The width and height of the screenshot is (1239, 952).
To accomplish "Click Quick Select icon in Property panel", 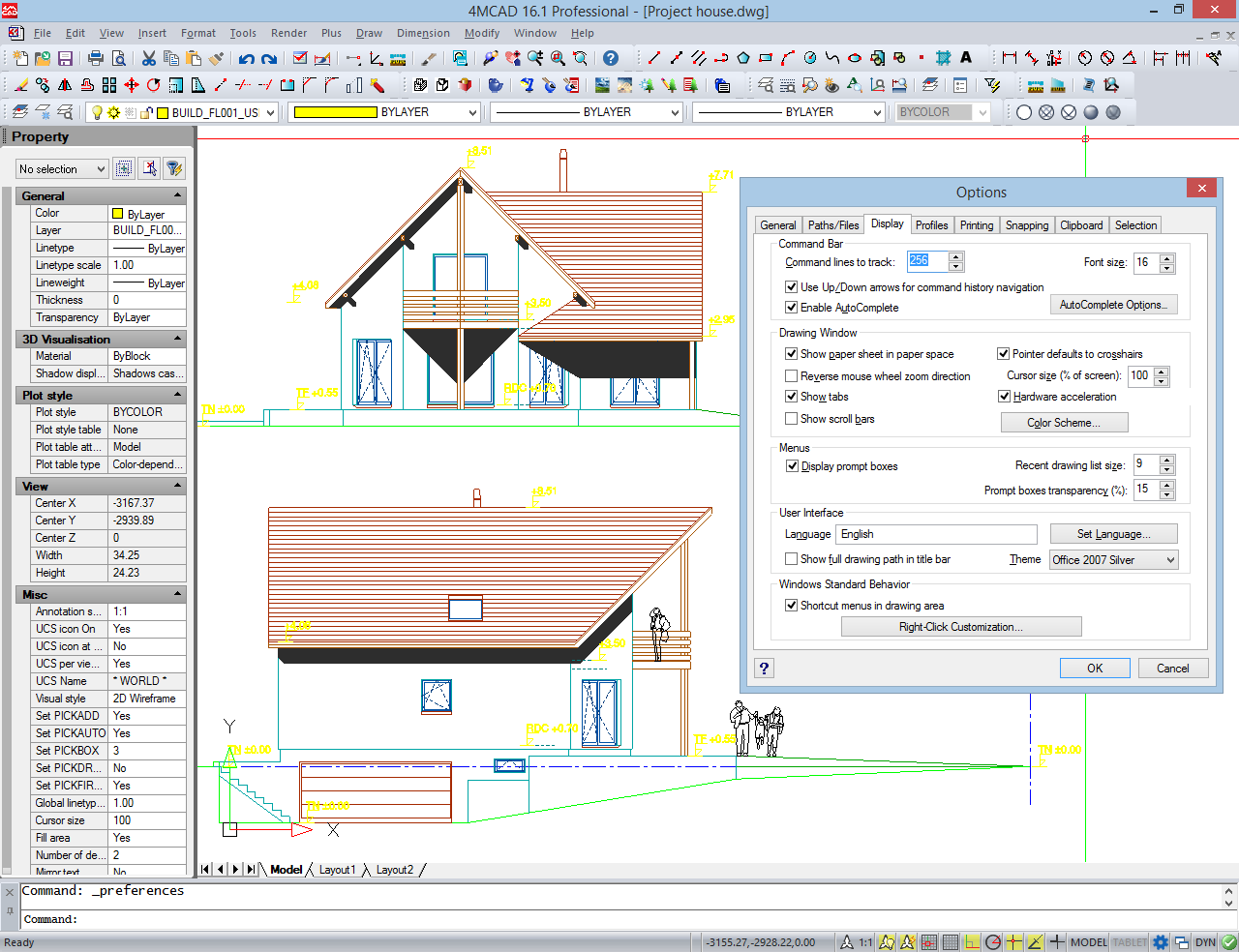I will point(174,168).
